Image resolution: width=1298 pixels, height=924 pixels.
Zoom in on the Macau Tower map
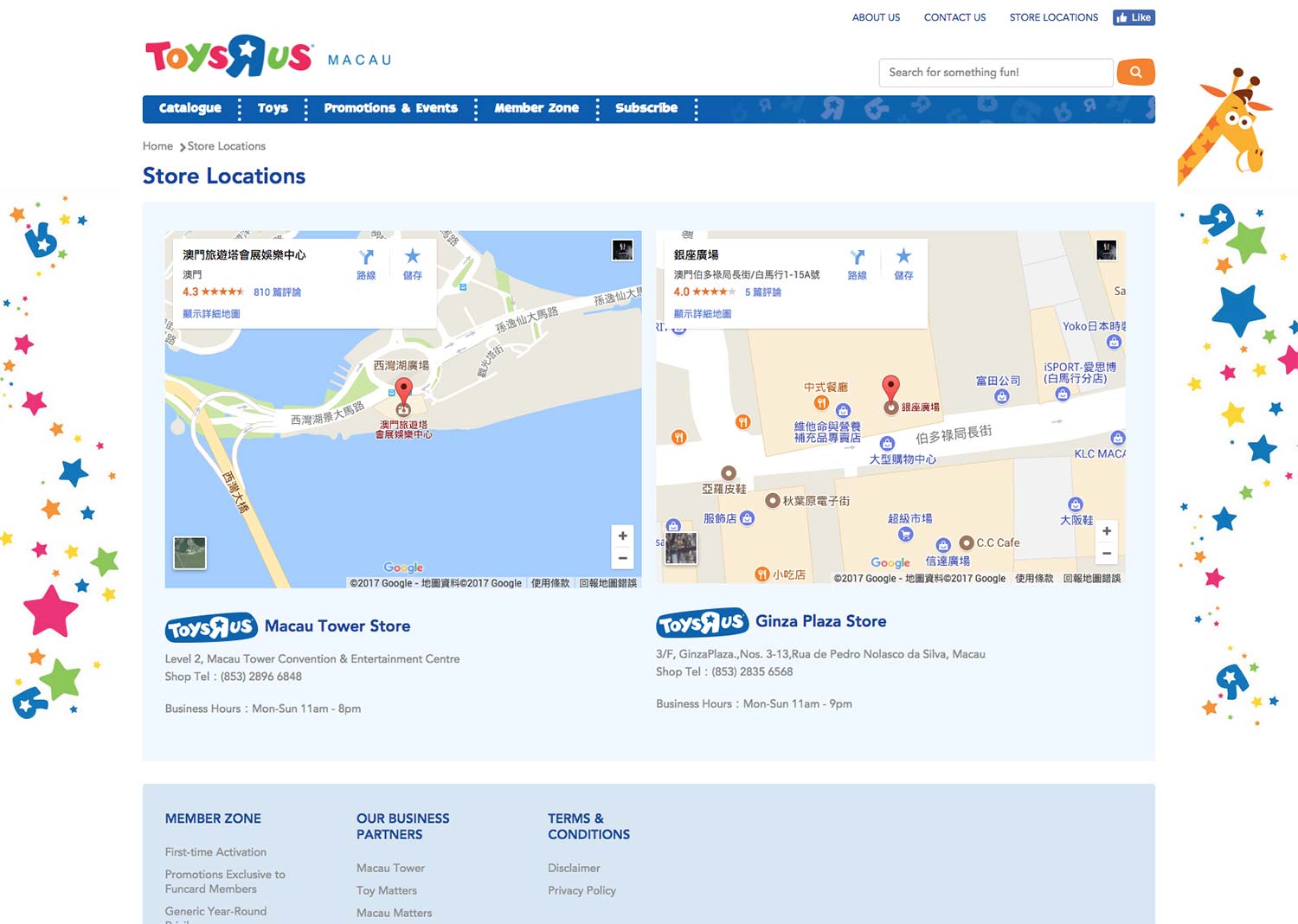pyautogui.click(x=623, y=536)
